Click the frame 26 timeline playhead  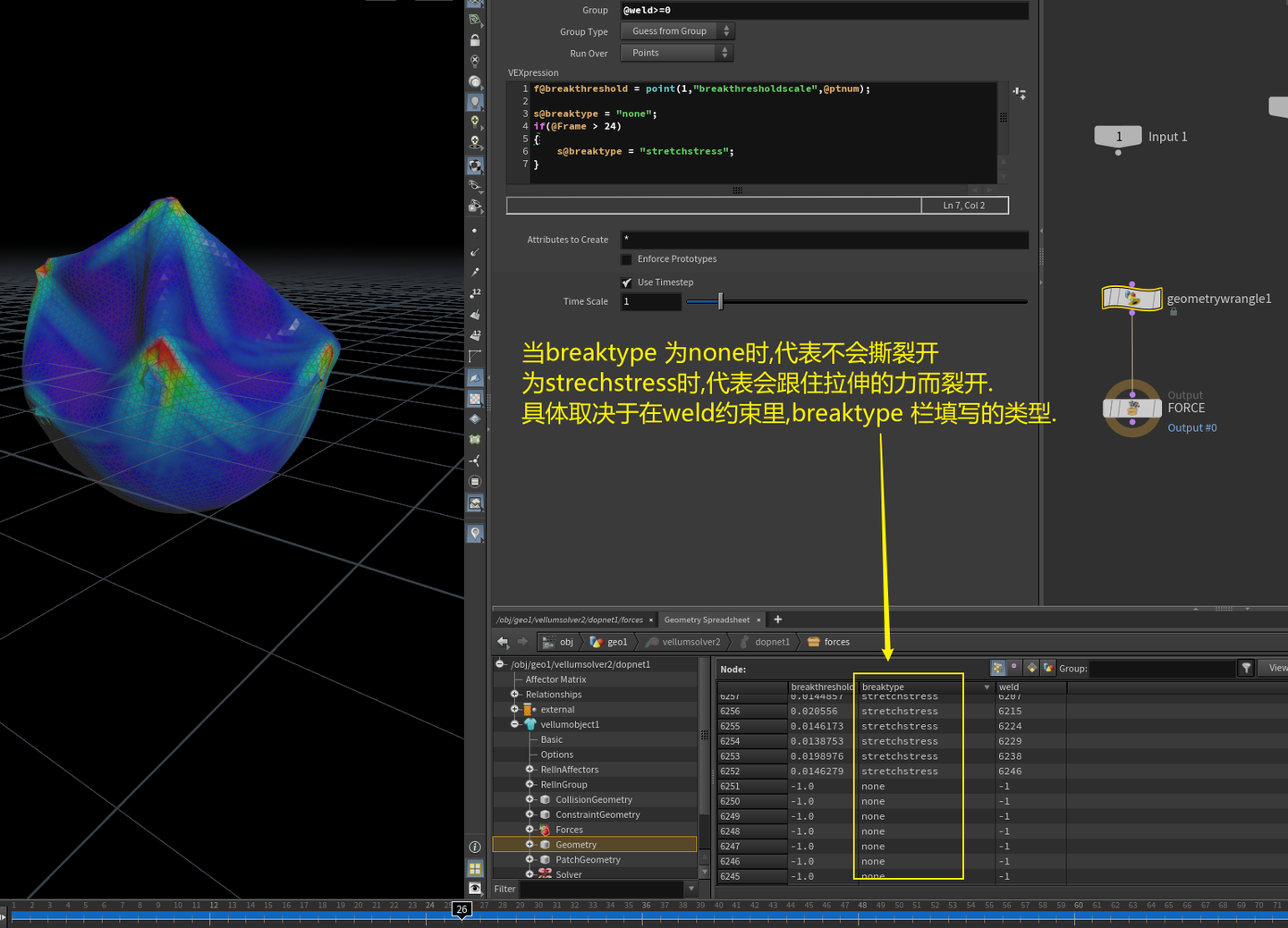pyautogui.click(x=462, y=909)
